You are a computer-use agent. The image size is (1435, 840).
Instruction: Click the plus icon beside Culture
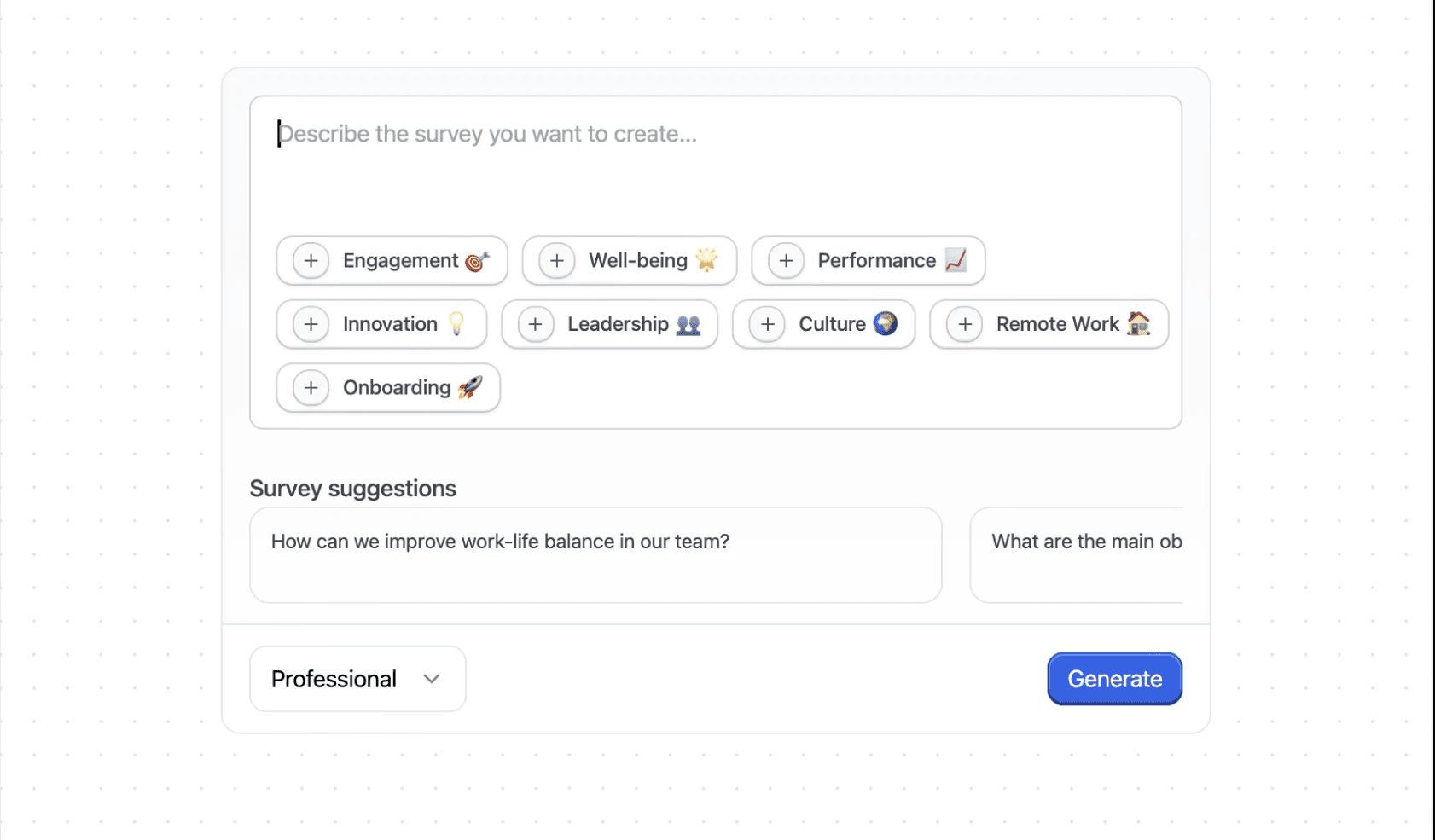pos(768,324)
